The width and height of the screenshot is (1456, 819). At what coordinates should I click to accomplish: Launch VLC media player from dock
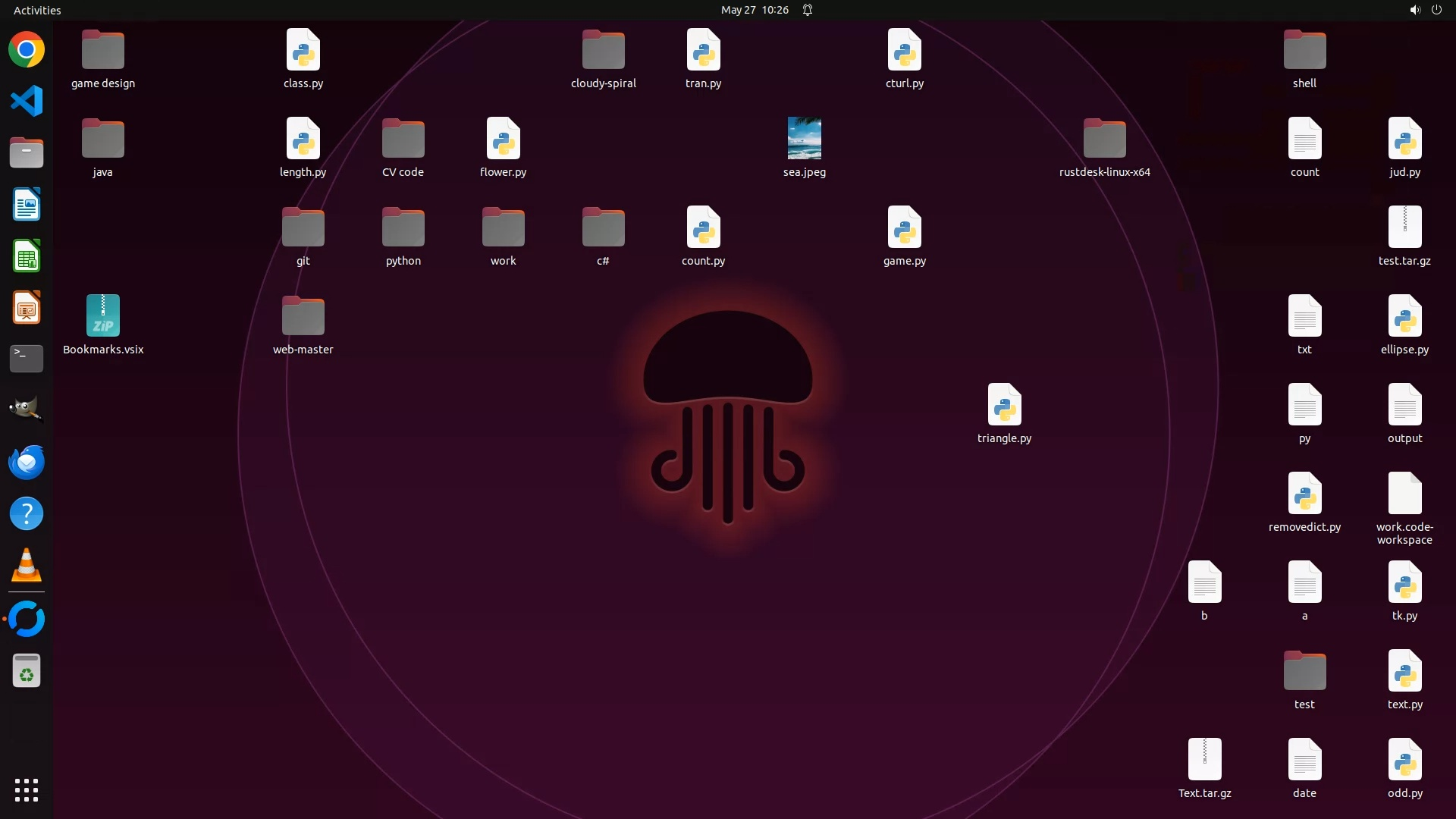pos(27,566)
